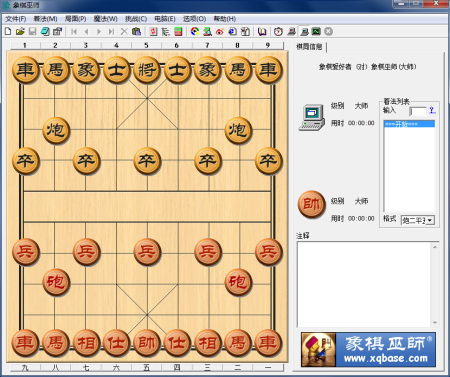Click the clock timer toolbar icon
Viewport: 450px width, 377px height.
point(278,31)
